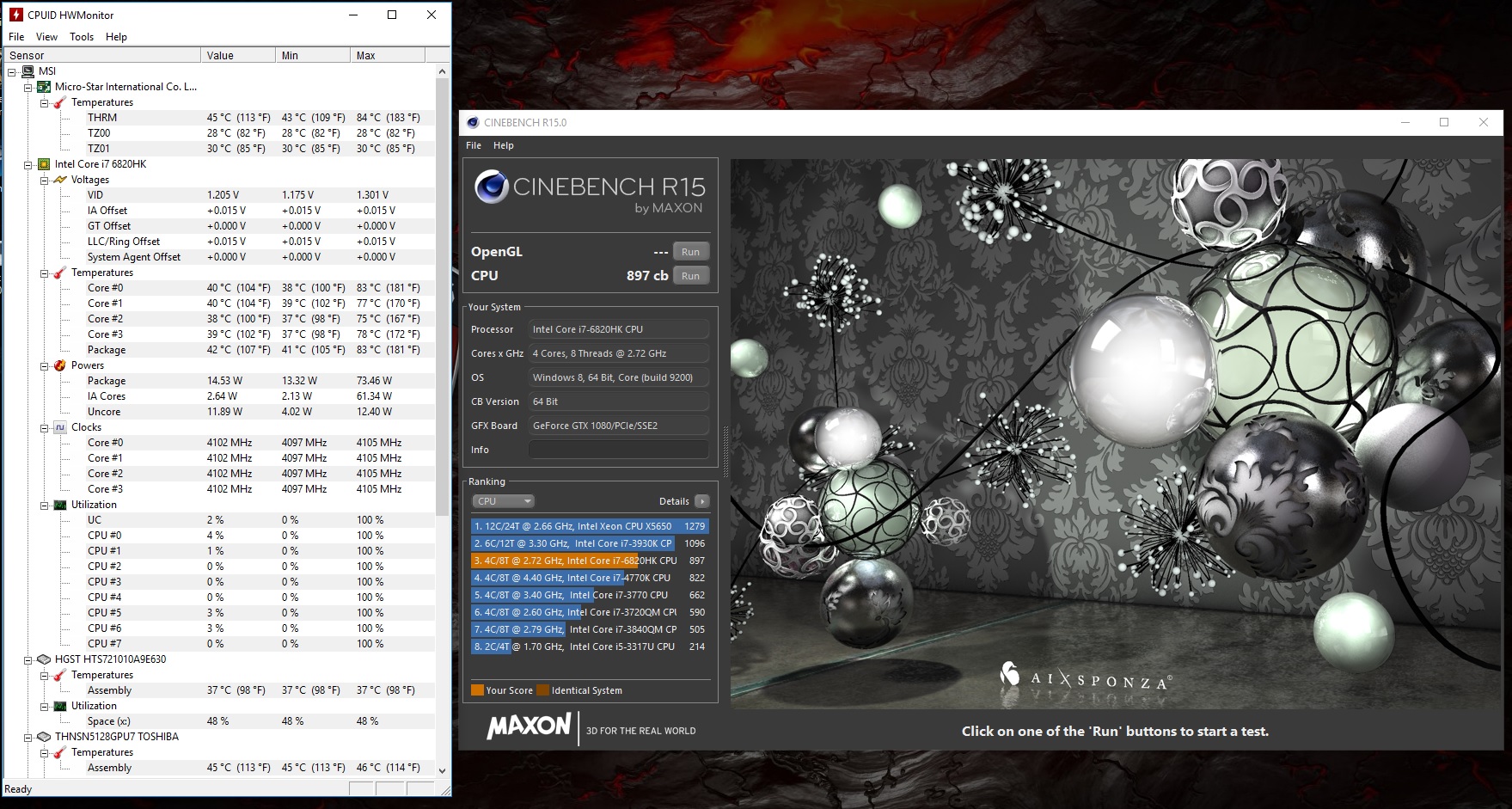1512x809 pixels.
Task: Click the Voltages lightning icon
Action: pos(60,180)
